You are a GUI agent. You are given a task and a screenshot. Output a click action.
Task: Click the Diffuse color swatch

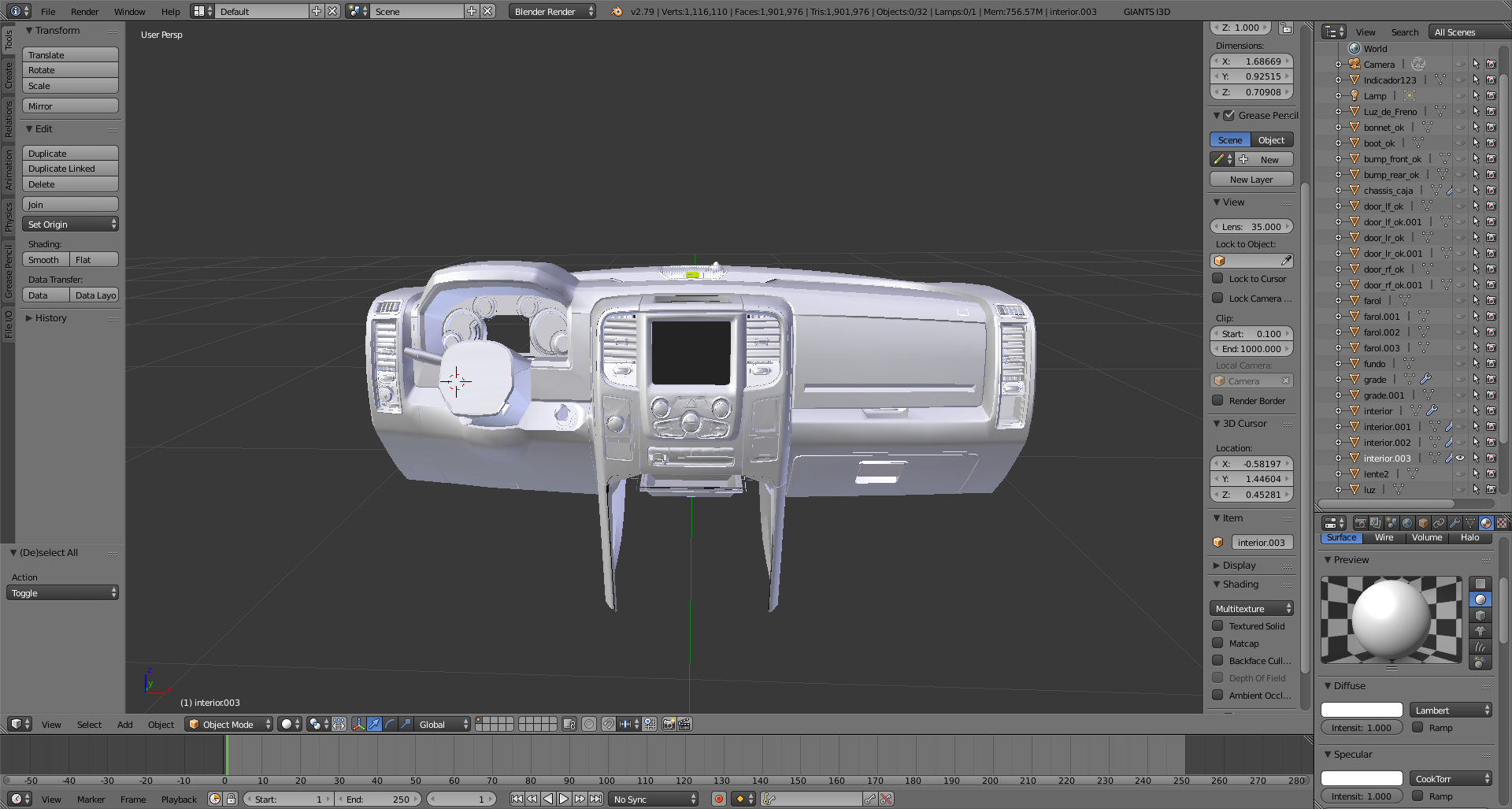click(1361, 710)
